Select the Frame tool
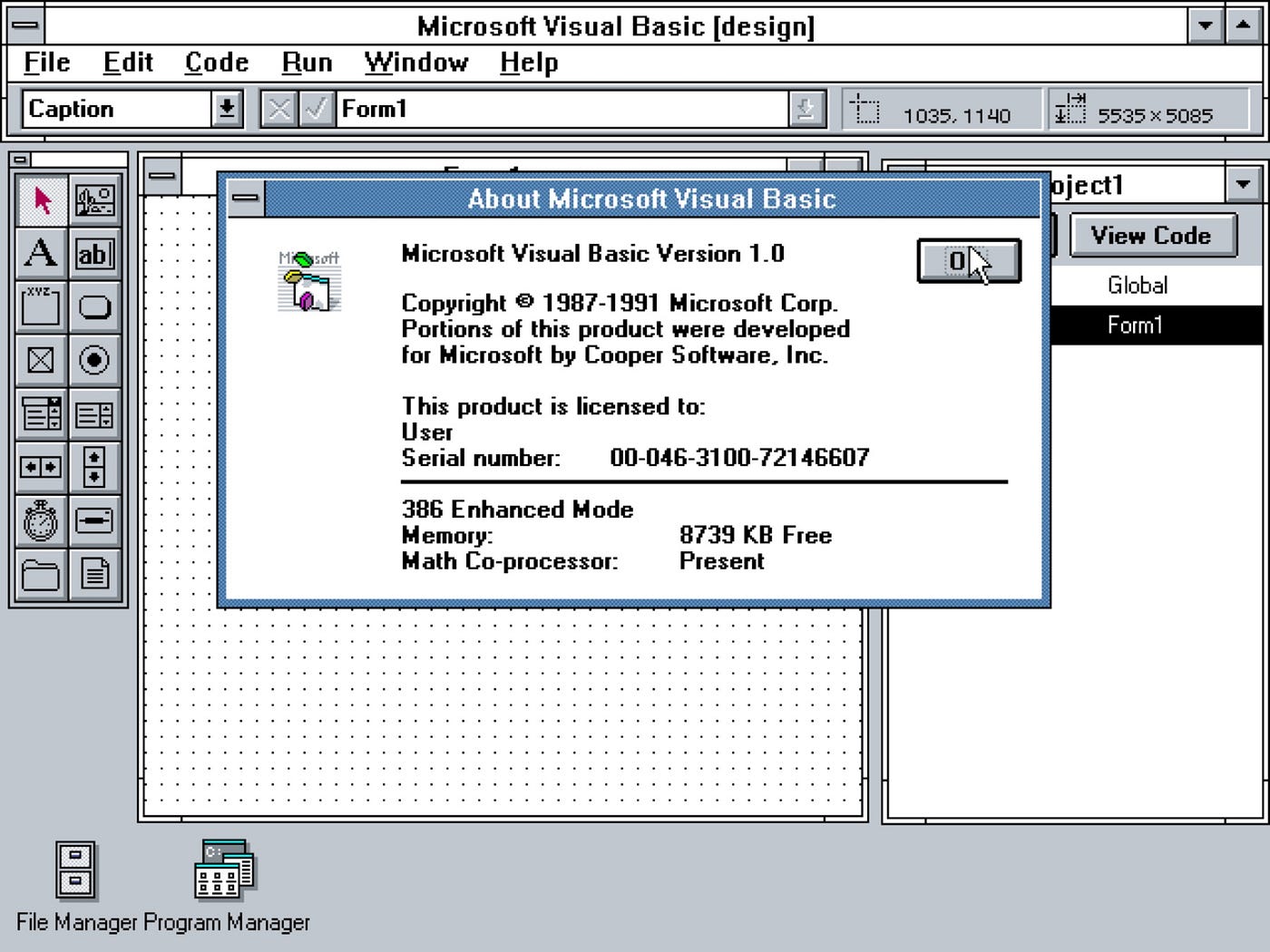The height and width of the screenshot is (952, 1270). point(41,306)
